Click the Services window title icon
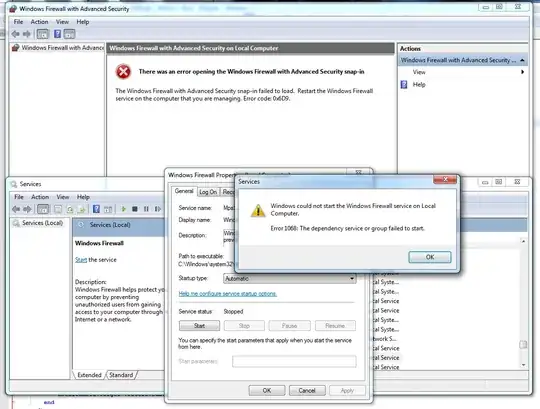 click(14, 184)
